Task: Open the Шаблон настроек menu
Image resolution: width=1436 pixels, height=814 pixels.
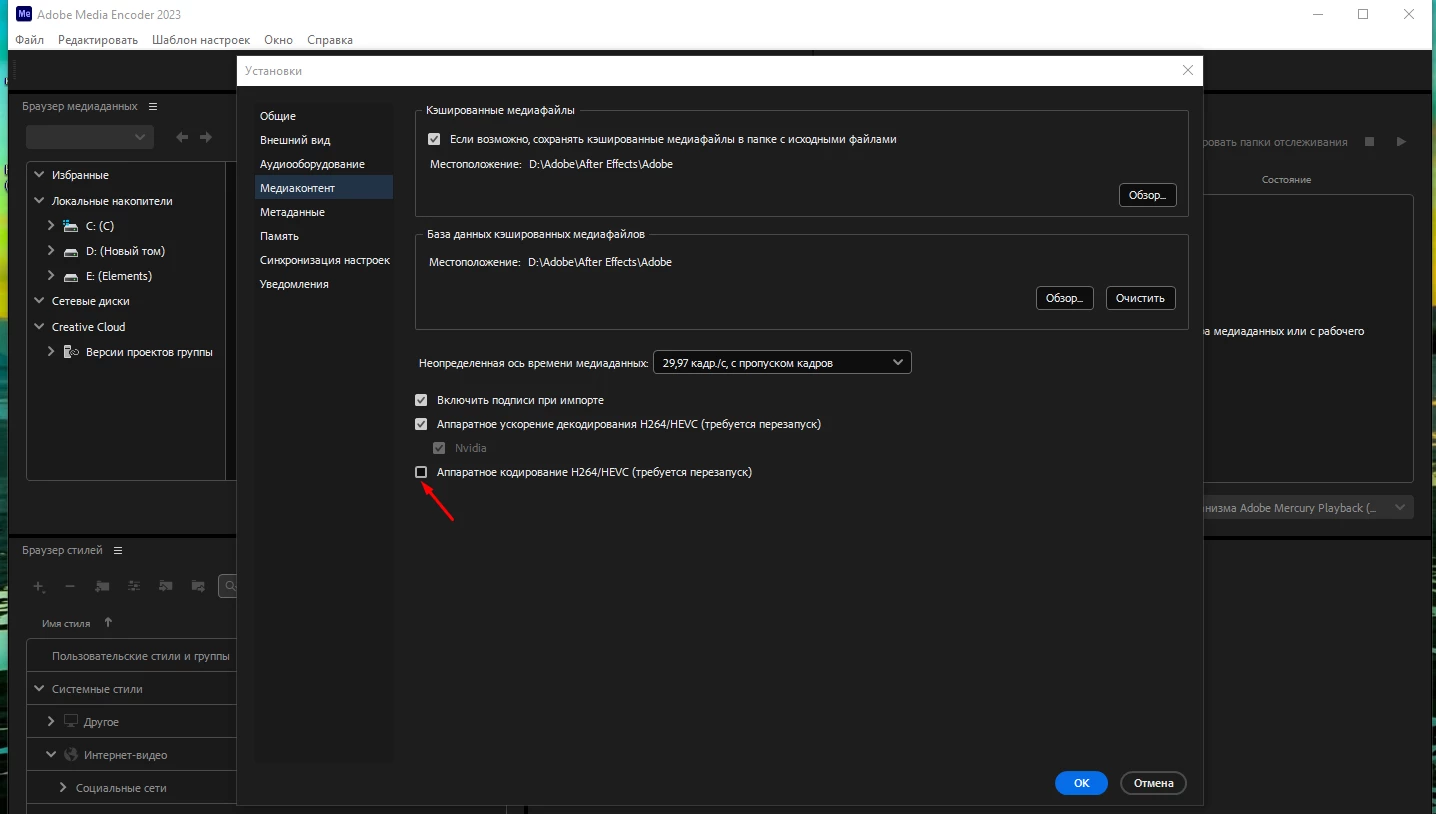Action: tap(201, 40)
